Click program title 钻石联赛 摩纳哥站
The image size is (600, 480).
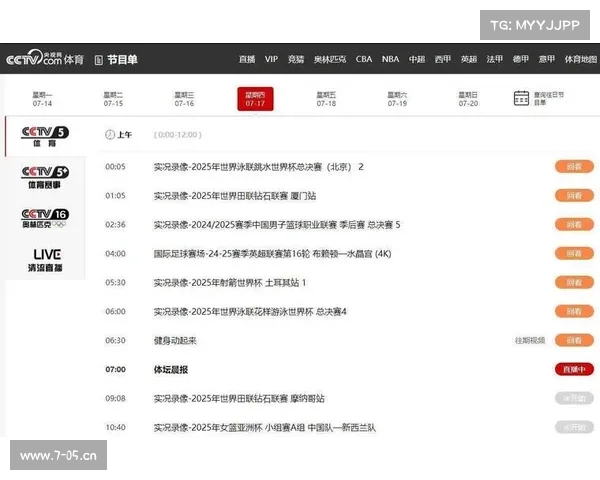239,399
